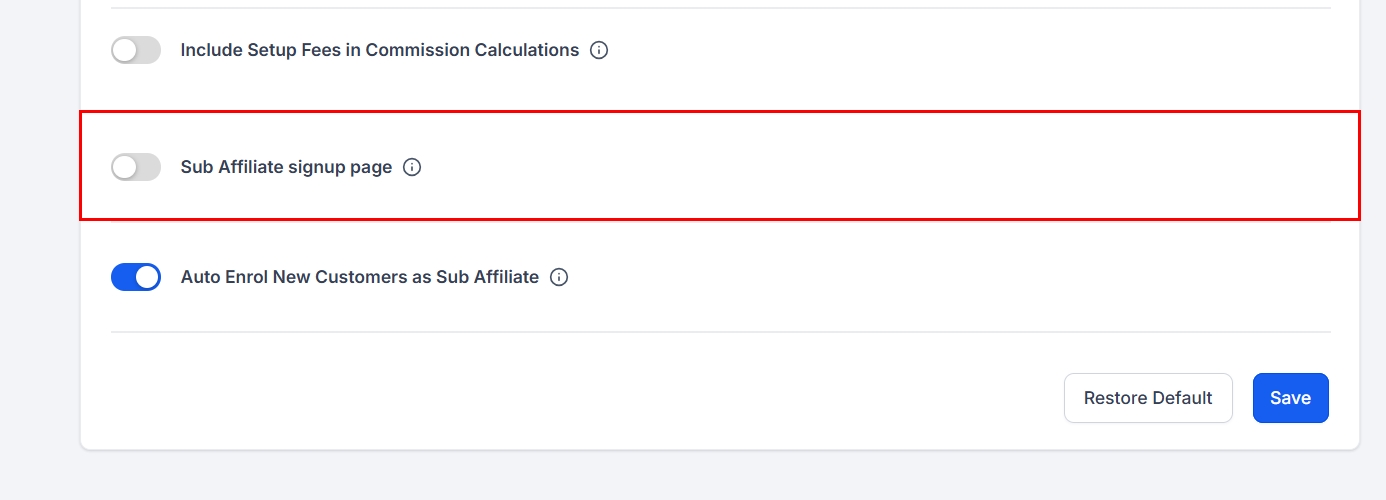
Task: Turn on Sub Affiliate signup page toggle
Action: tap(136, 167)
